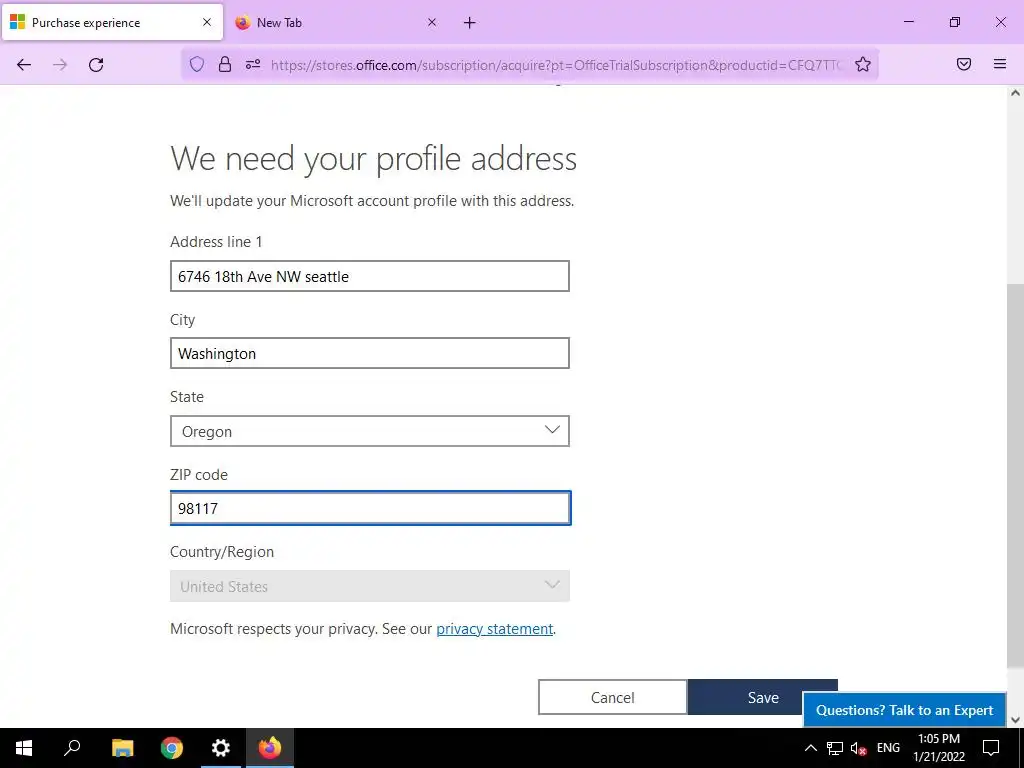View site security lock information
Viewport: 1024px width, 768px height.
point(225,64)
